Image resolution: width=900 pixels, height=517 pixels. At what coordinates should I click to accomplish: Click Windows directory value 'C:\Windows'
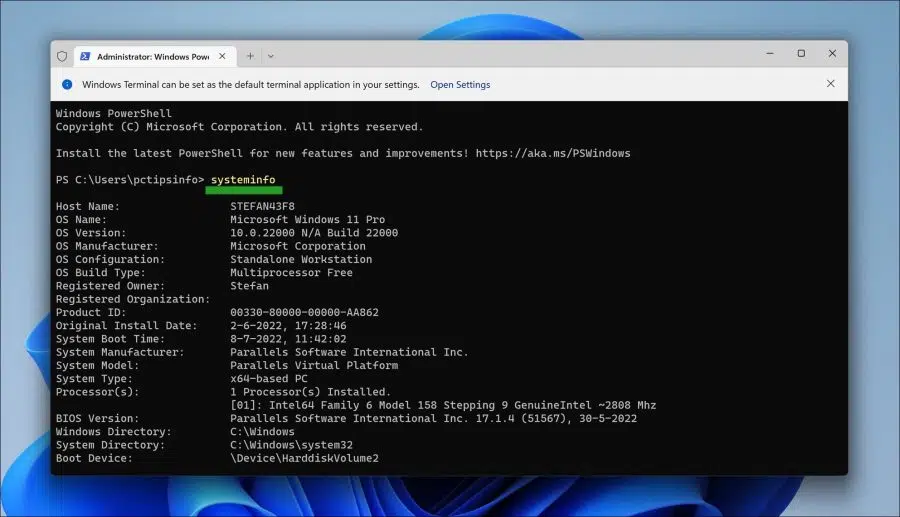click(x=262, y=432)
